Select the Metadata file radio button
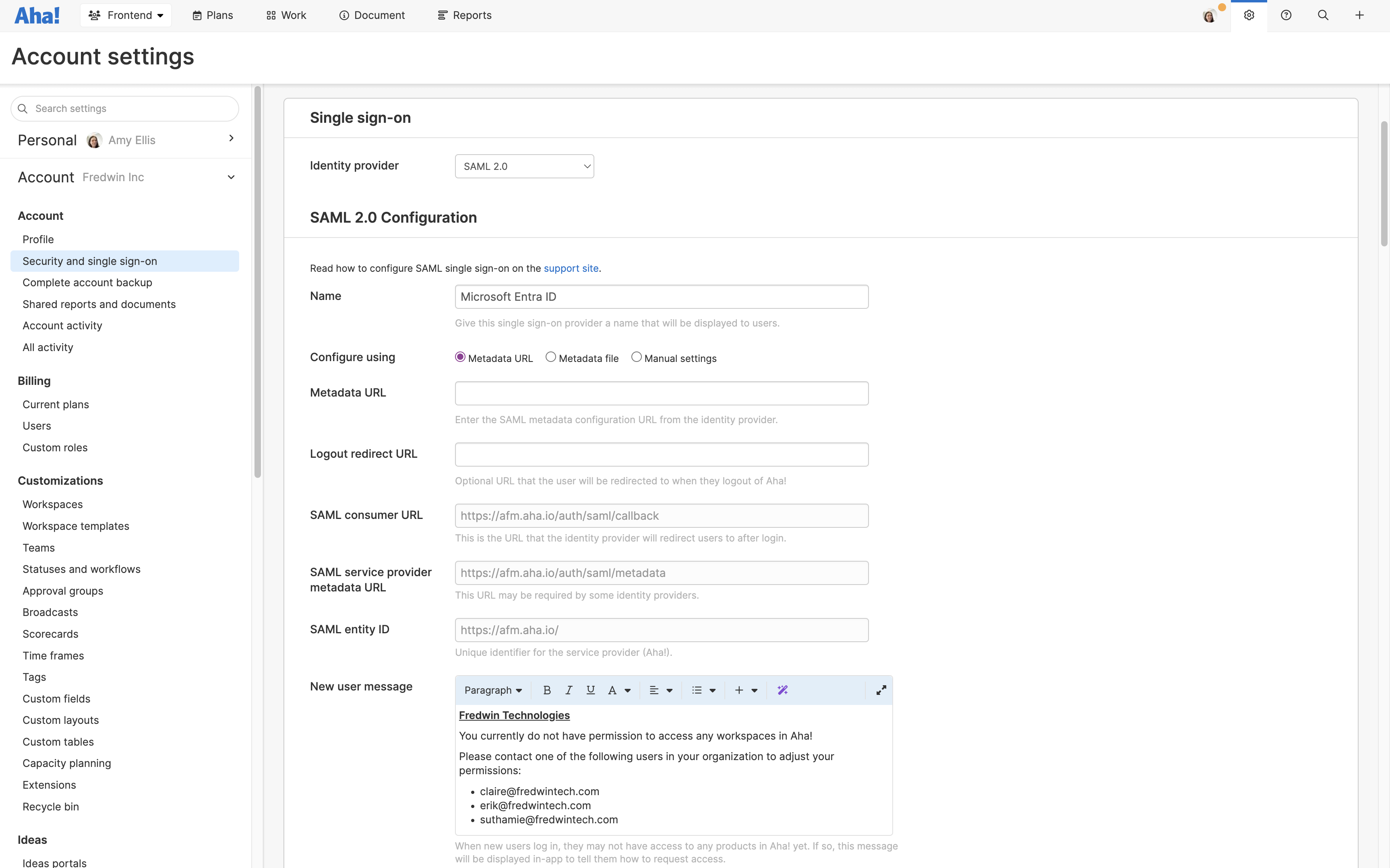 point(550,357)
